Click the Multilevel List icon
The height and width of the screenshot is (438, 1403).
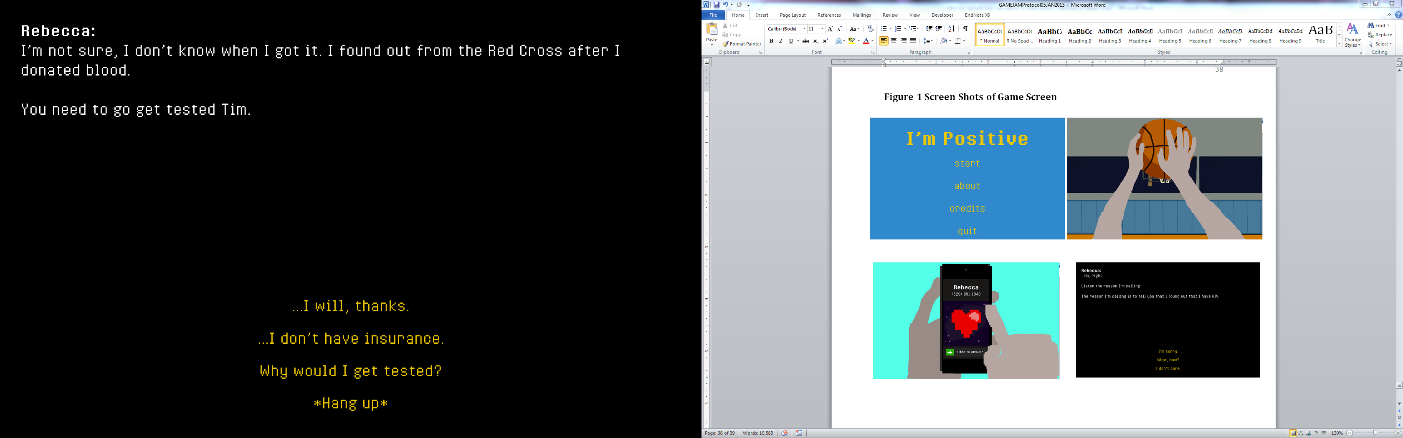[x=913, y=29]
